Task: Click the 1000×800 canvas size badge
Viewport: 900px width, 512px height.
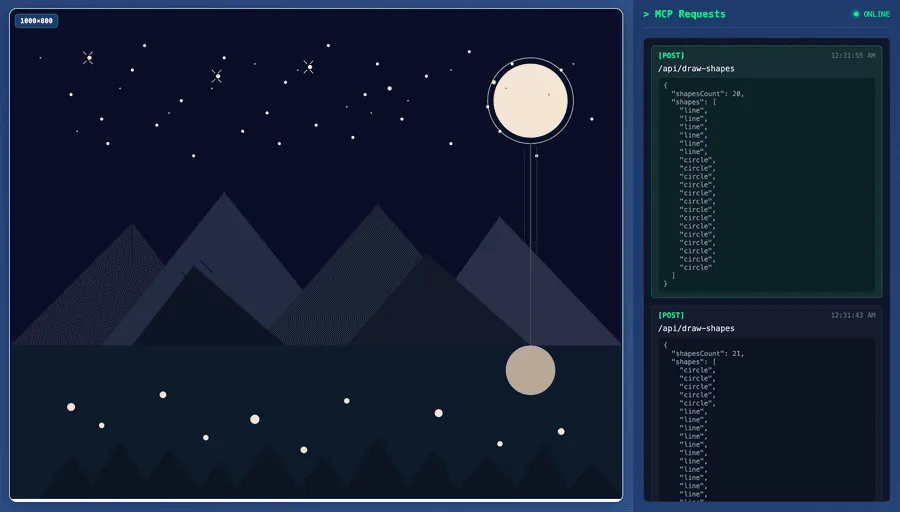Action: [x=36, y=21]
